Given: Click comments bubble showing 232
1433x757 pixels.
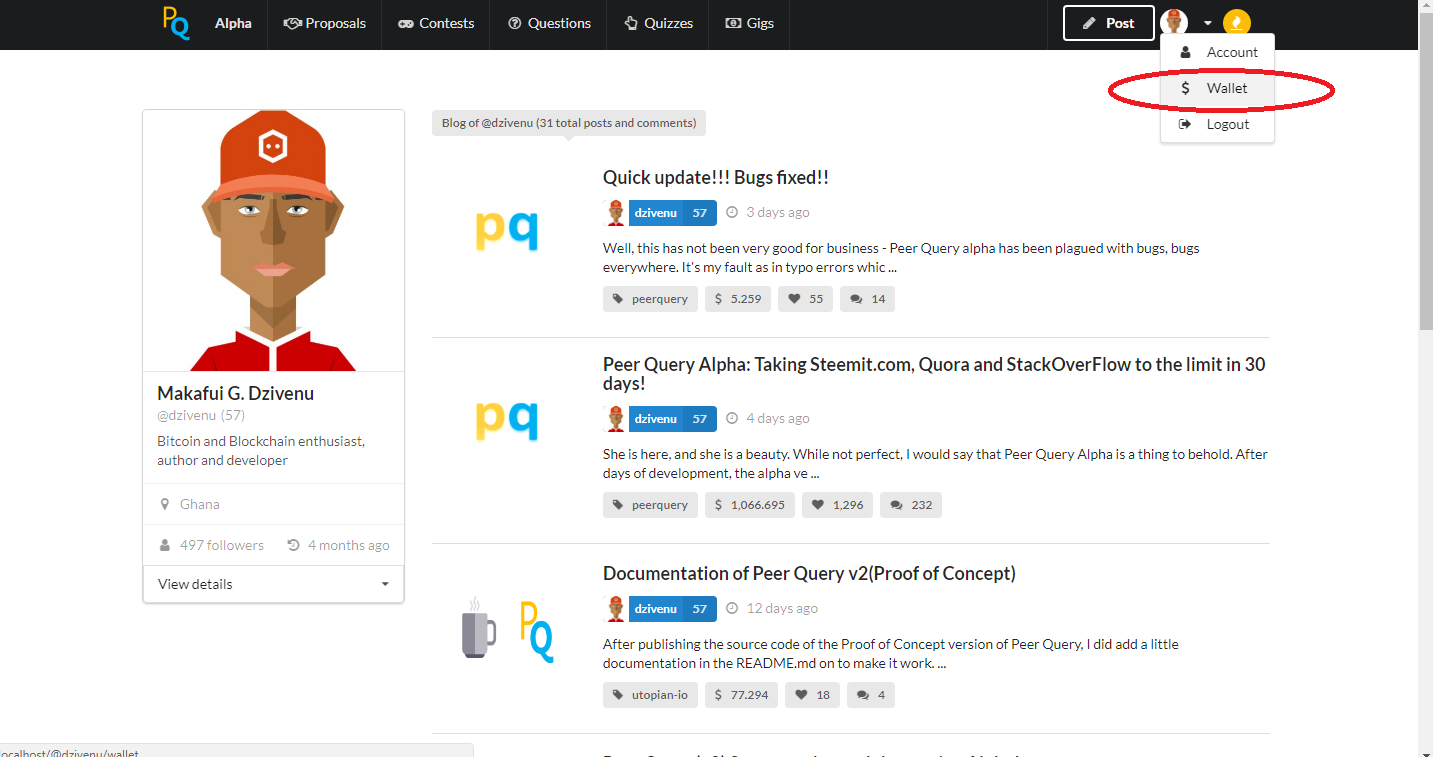Looking at the screenshot, I should click(x=910, y=505).
